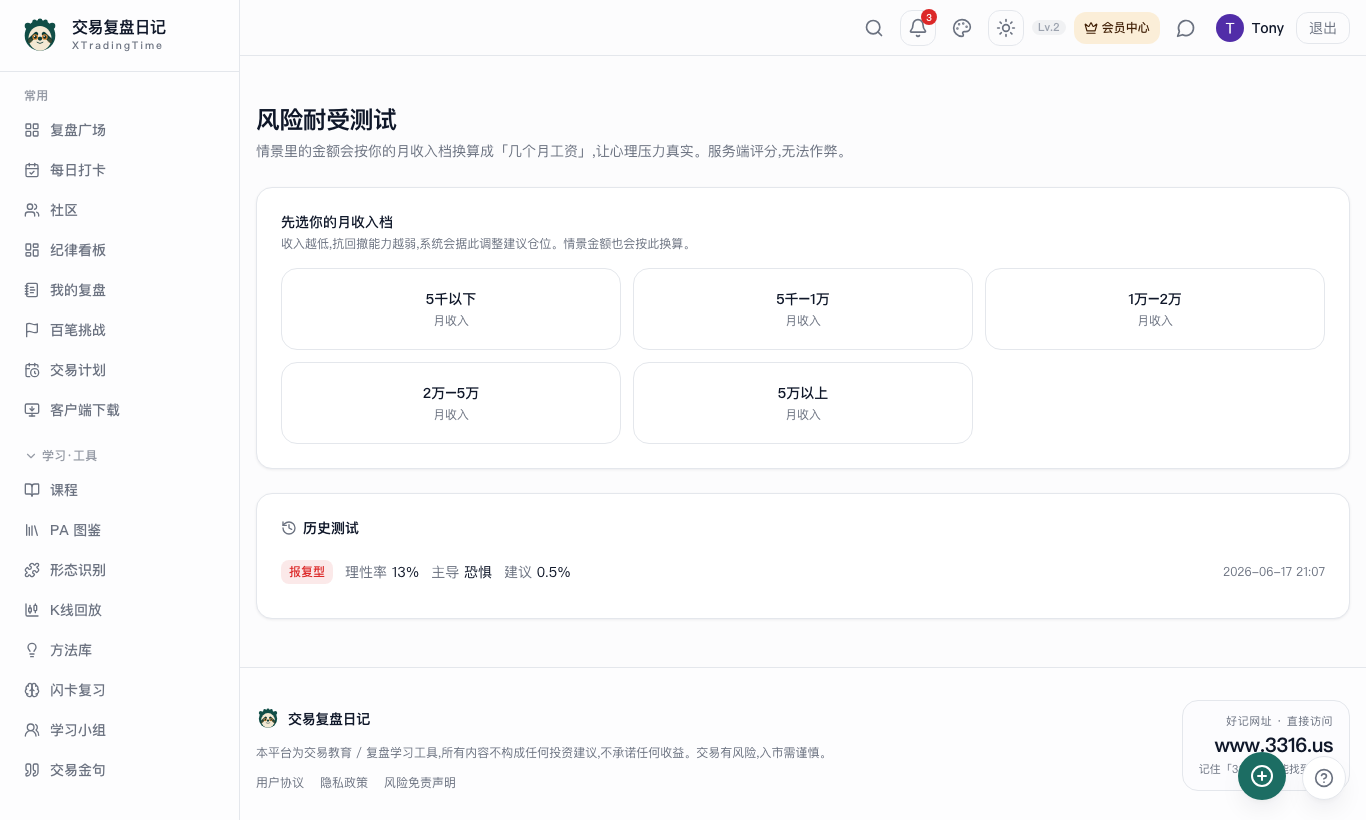Viewport: 1366px width, 820px height.
Task: Click the 报复型 result tag
Action: [x=307, y=572]
